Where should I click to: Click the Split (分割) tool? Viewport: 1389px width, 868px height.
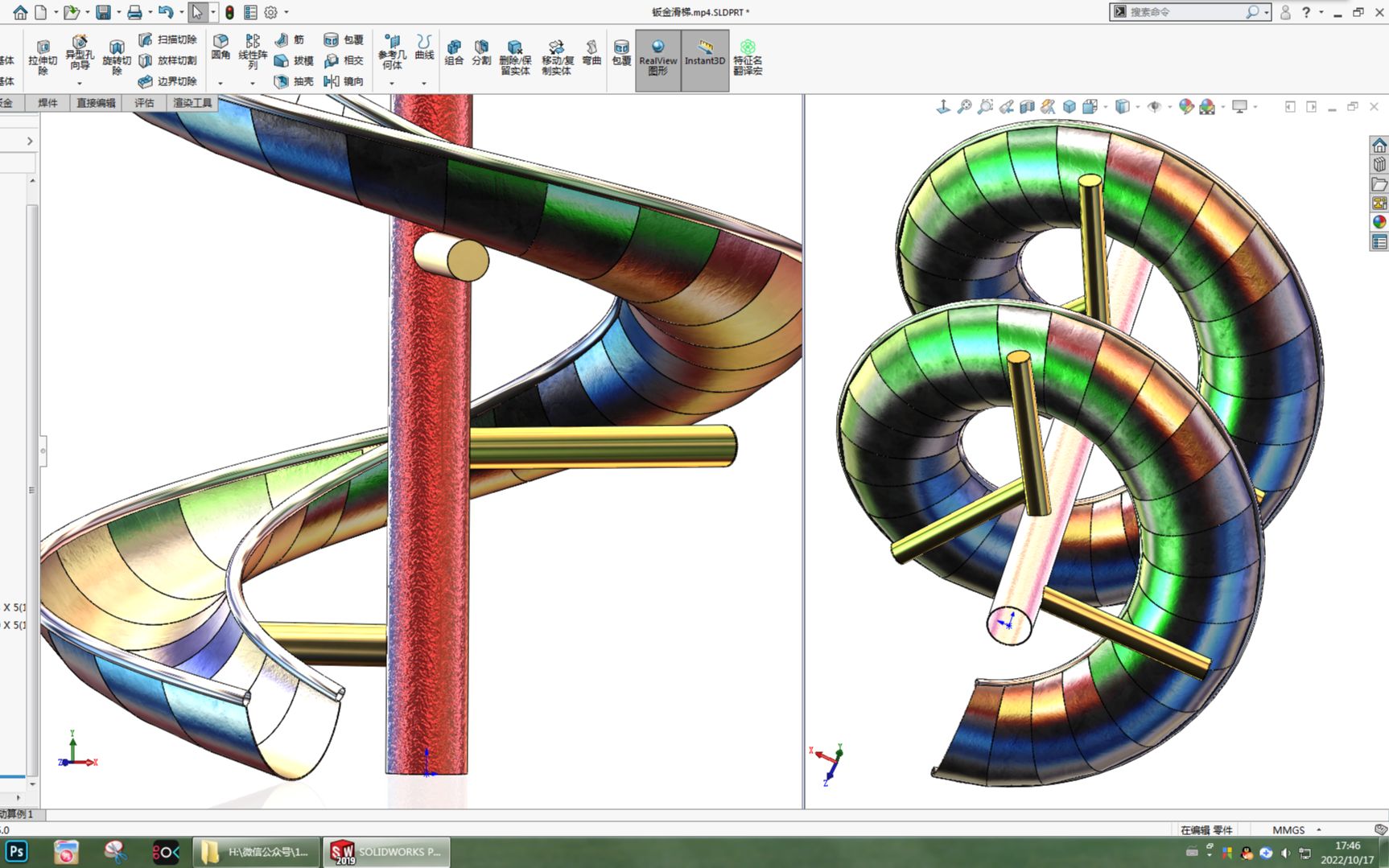click(x=481, y=52)
